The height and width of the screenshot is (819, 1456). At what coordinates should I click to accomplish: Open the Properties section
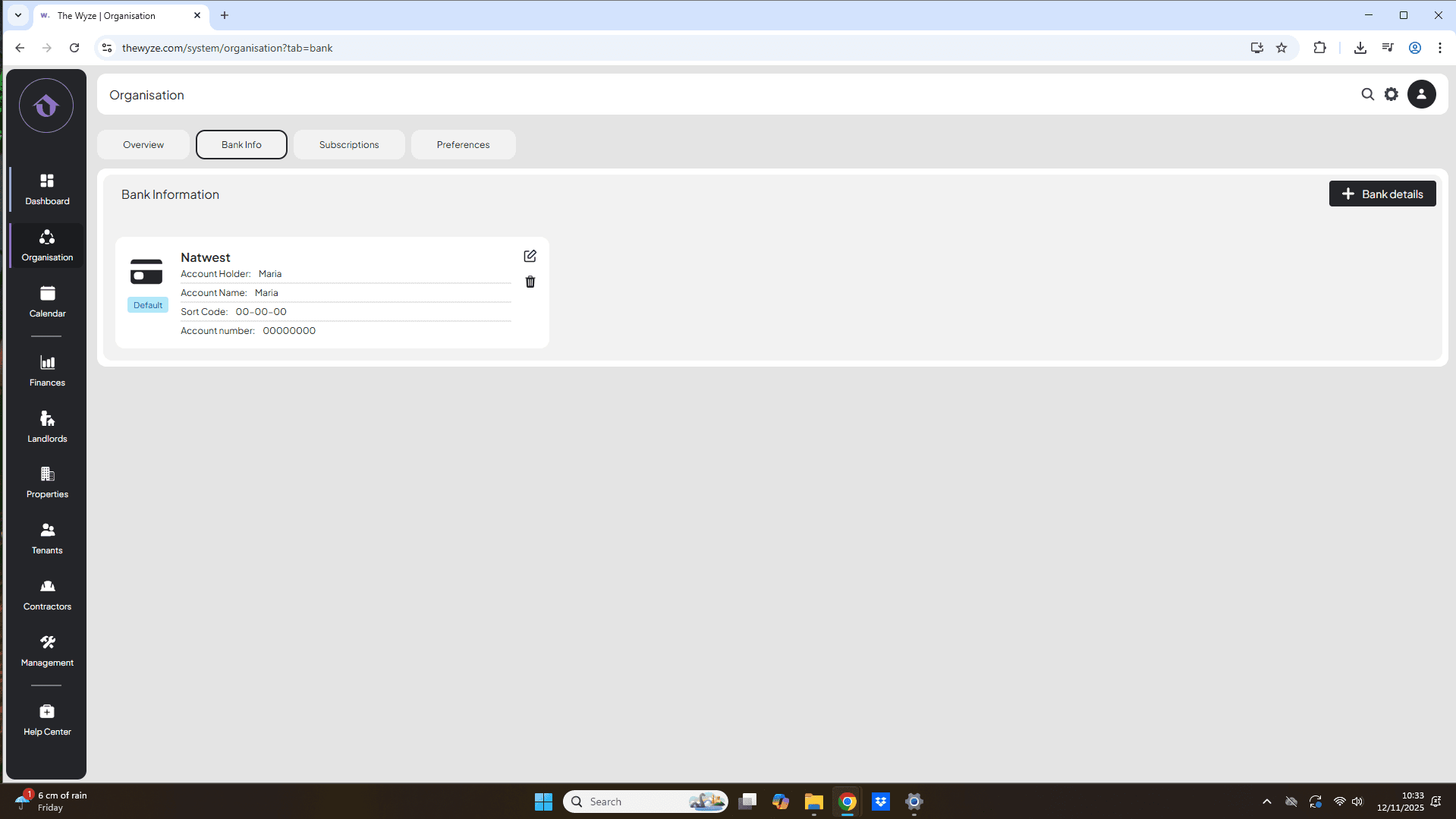(x=47, y=483)
